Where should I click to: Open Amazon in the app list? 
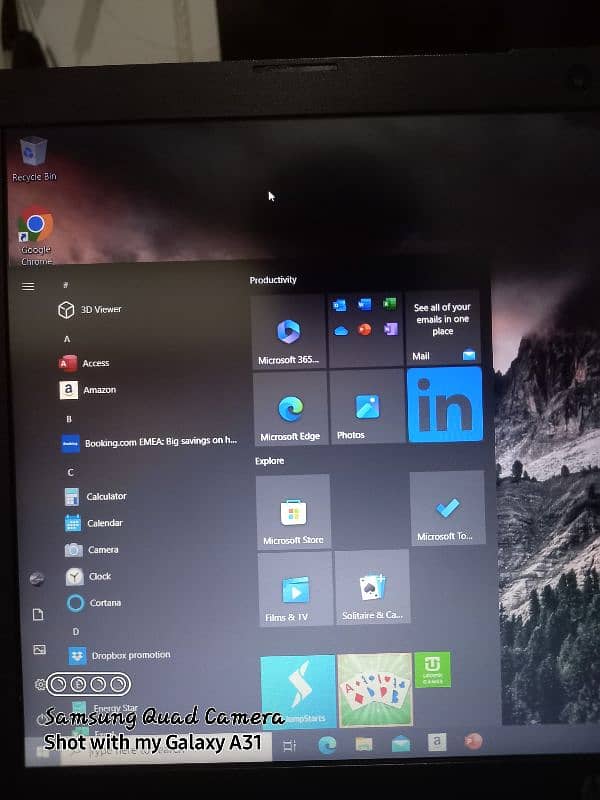click(x=88, y=390)
